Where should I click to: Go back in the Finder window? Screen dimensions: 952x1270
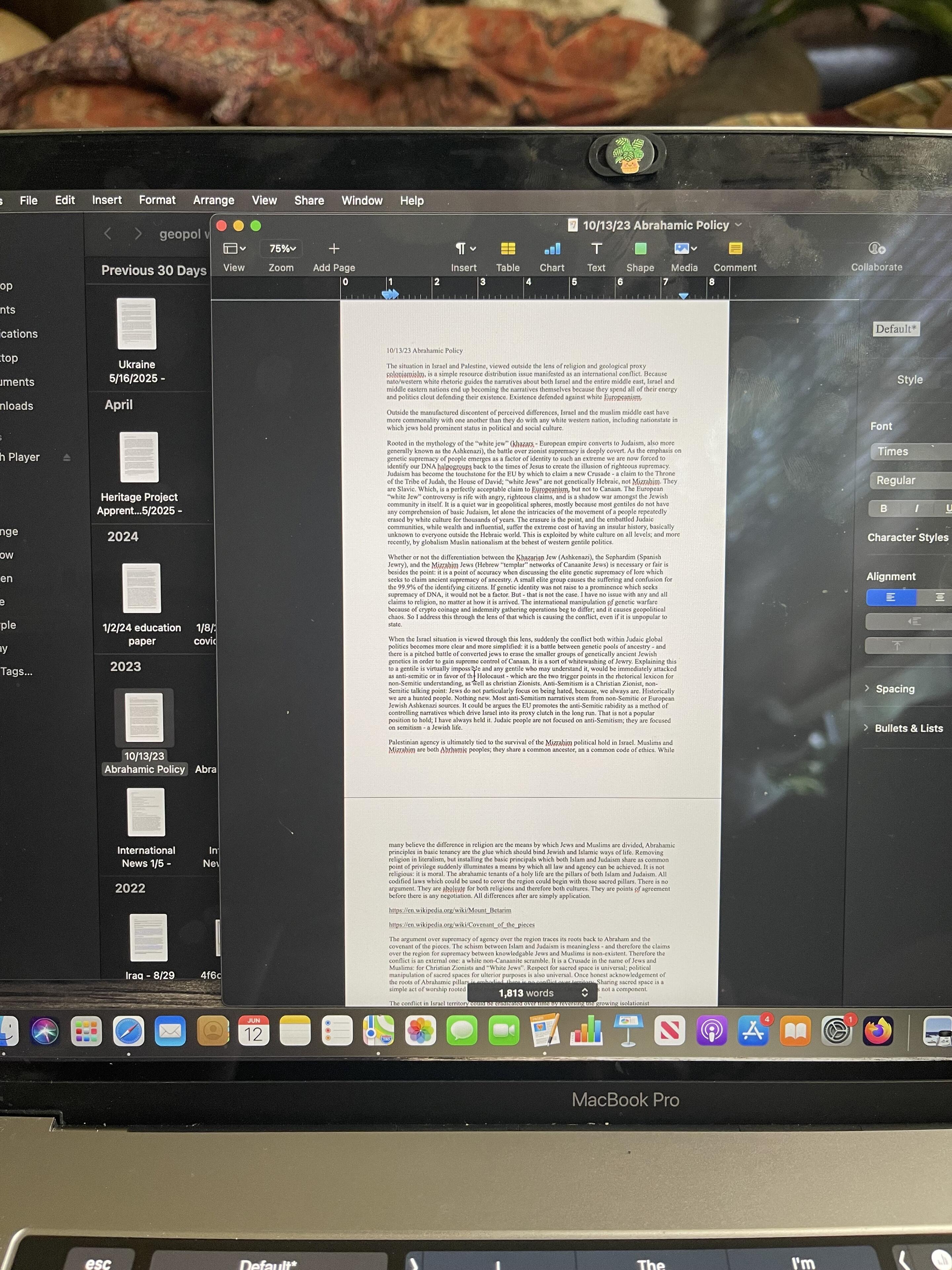(x=107, y=234)
